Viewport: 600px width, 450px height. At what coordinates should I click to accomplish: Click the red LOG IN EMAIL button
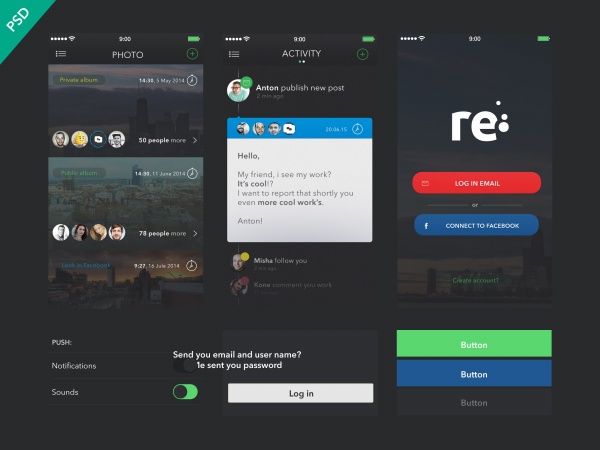pos(476,183)
